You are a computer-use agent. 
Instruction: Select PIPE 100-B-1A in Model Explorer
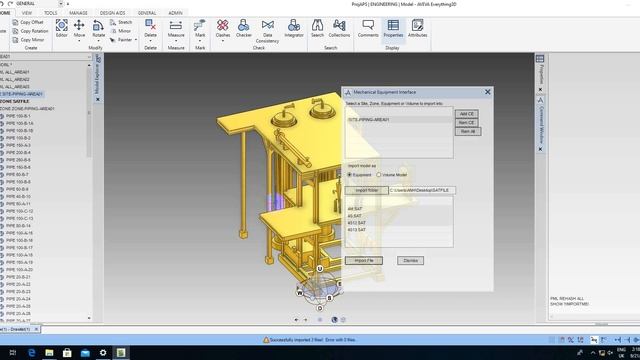pyautogui.click(x=20, y=123)
